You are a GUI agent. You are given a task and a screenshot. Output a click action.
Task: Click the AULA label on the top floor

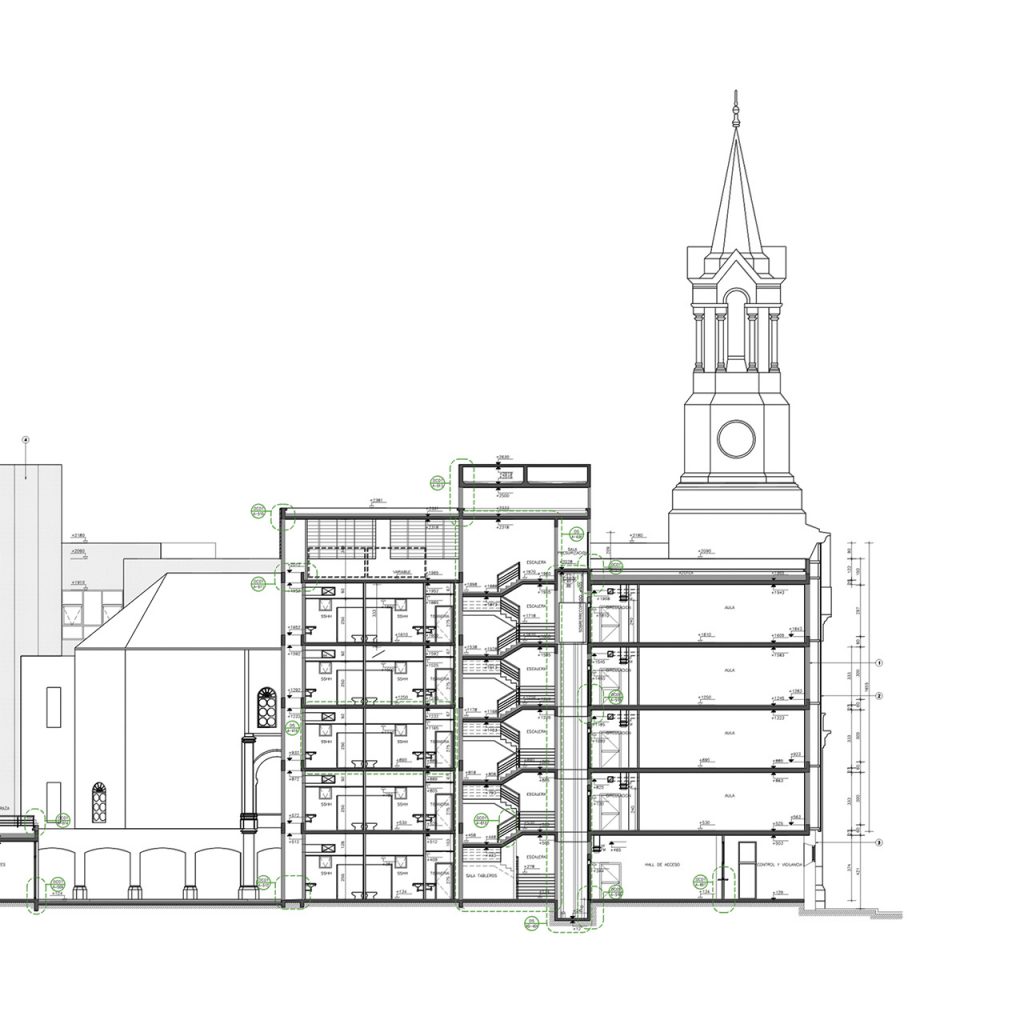(x=729, y=606)
